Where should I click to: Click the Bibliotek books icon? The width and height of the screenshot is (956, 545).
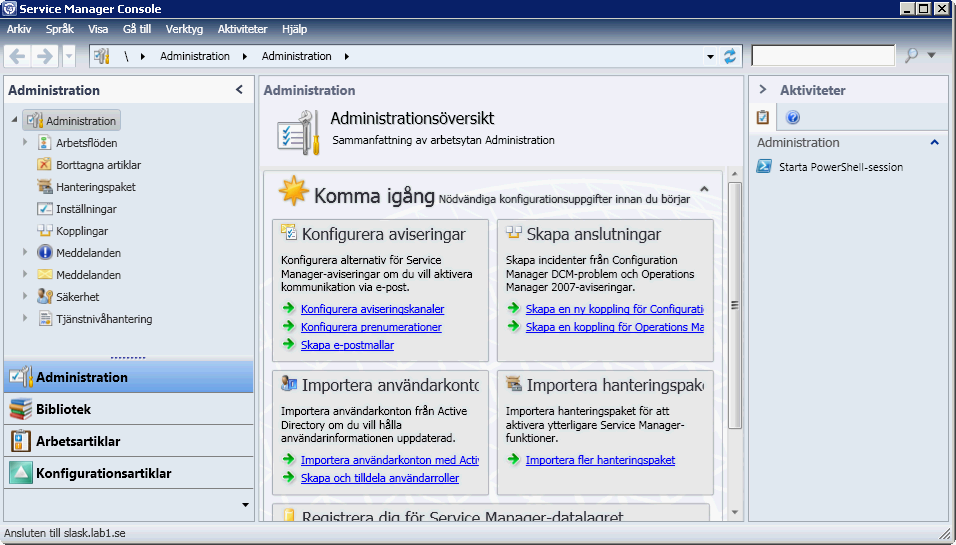(x=20, y=409)
